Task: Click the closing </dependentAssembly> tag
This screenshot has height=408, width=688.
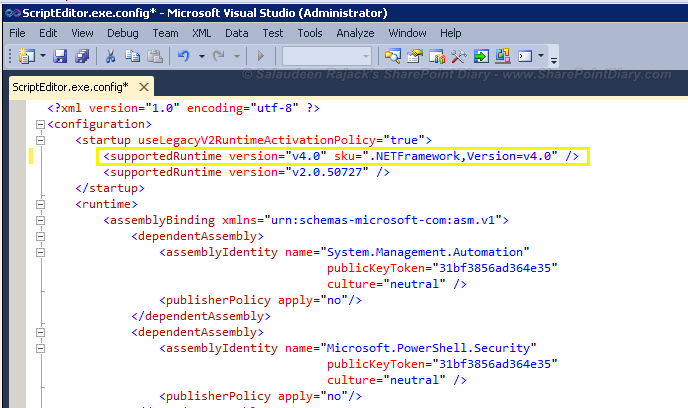Action: tap(201, 316)
